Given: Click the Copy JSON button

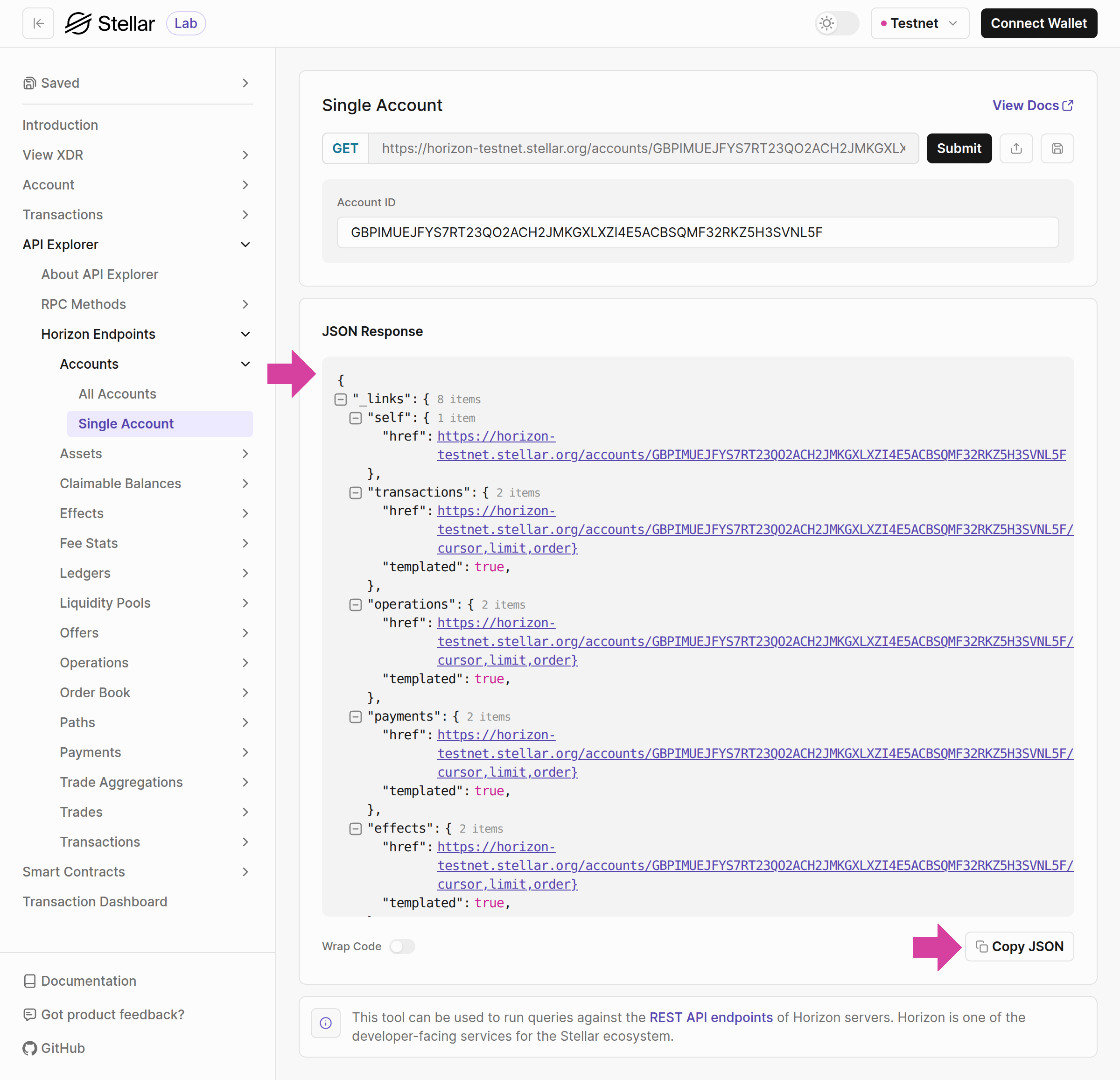Looking at the screenshot, I should (1019, 947).
